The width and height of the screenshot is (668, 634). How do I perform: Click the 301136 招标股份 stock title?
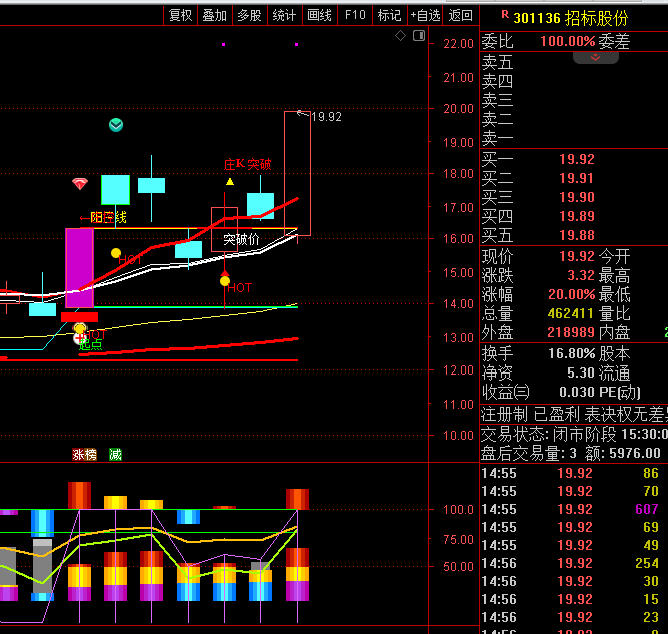click(571, 18)
